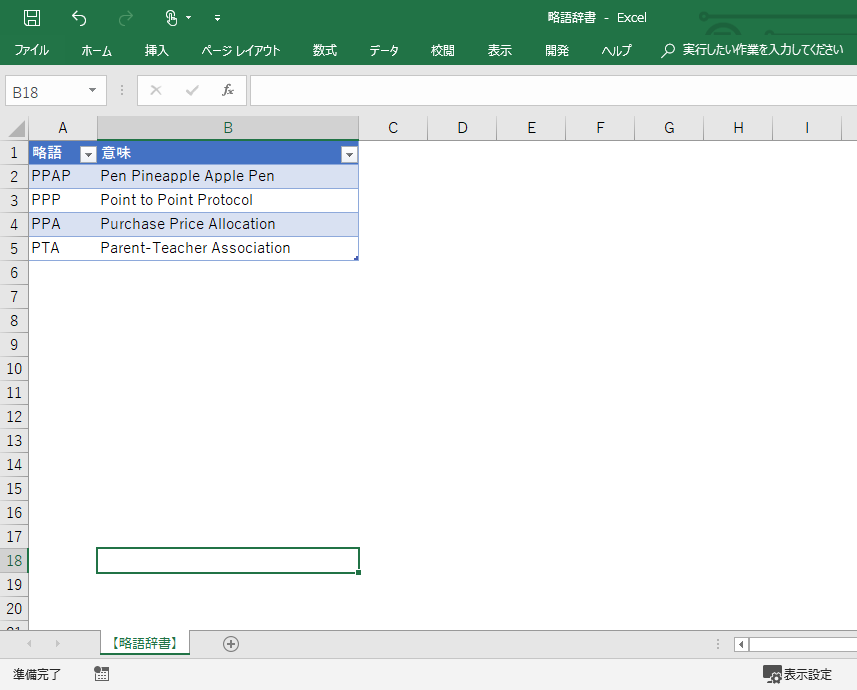Click cell Purchase Price Allocation
Viewport: 857px width, 690px height.
pyautogui.click(x=228, y=224)
